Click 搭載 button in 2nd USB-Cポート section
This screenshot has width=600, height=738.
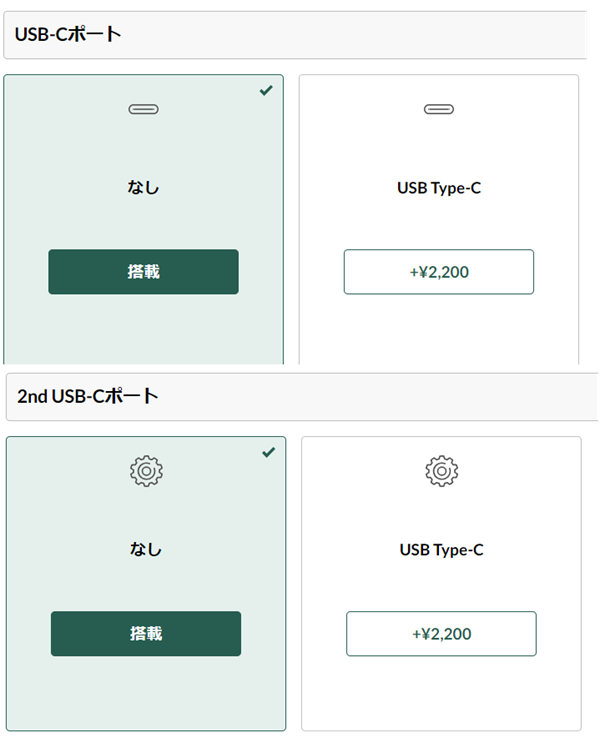pyautogui.click(x=146, y=634)
